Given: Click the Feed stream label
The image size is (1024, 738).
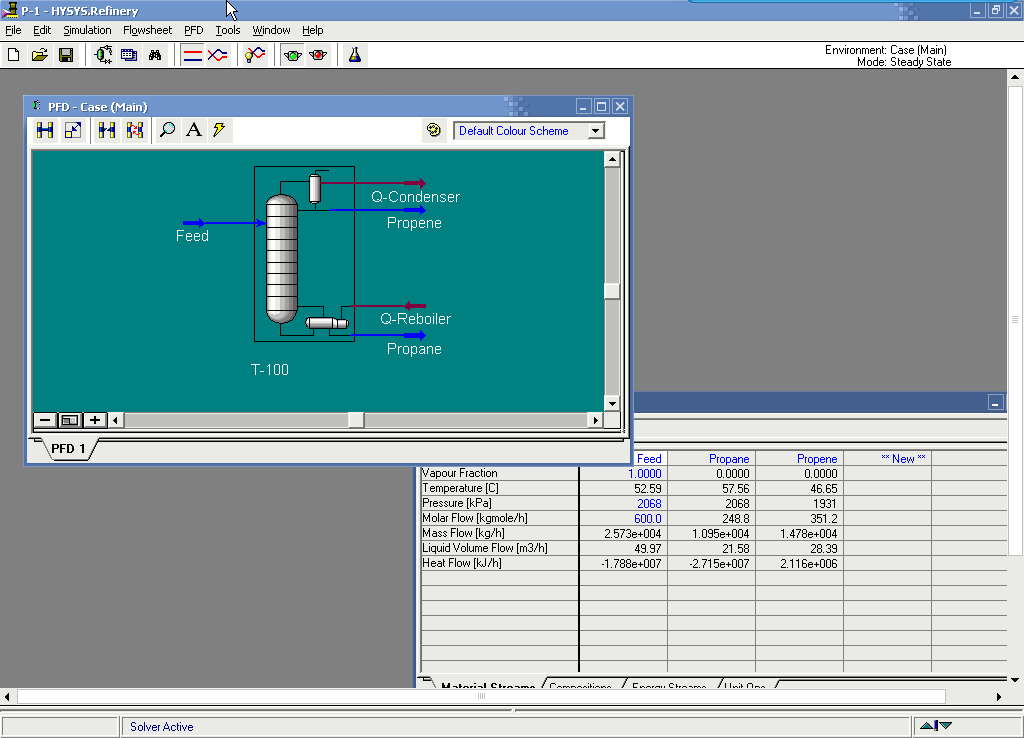Looking at the screenshot, I should 192,236.
